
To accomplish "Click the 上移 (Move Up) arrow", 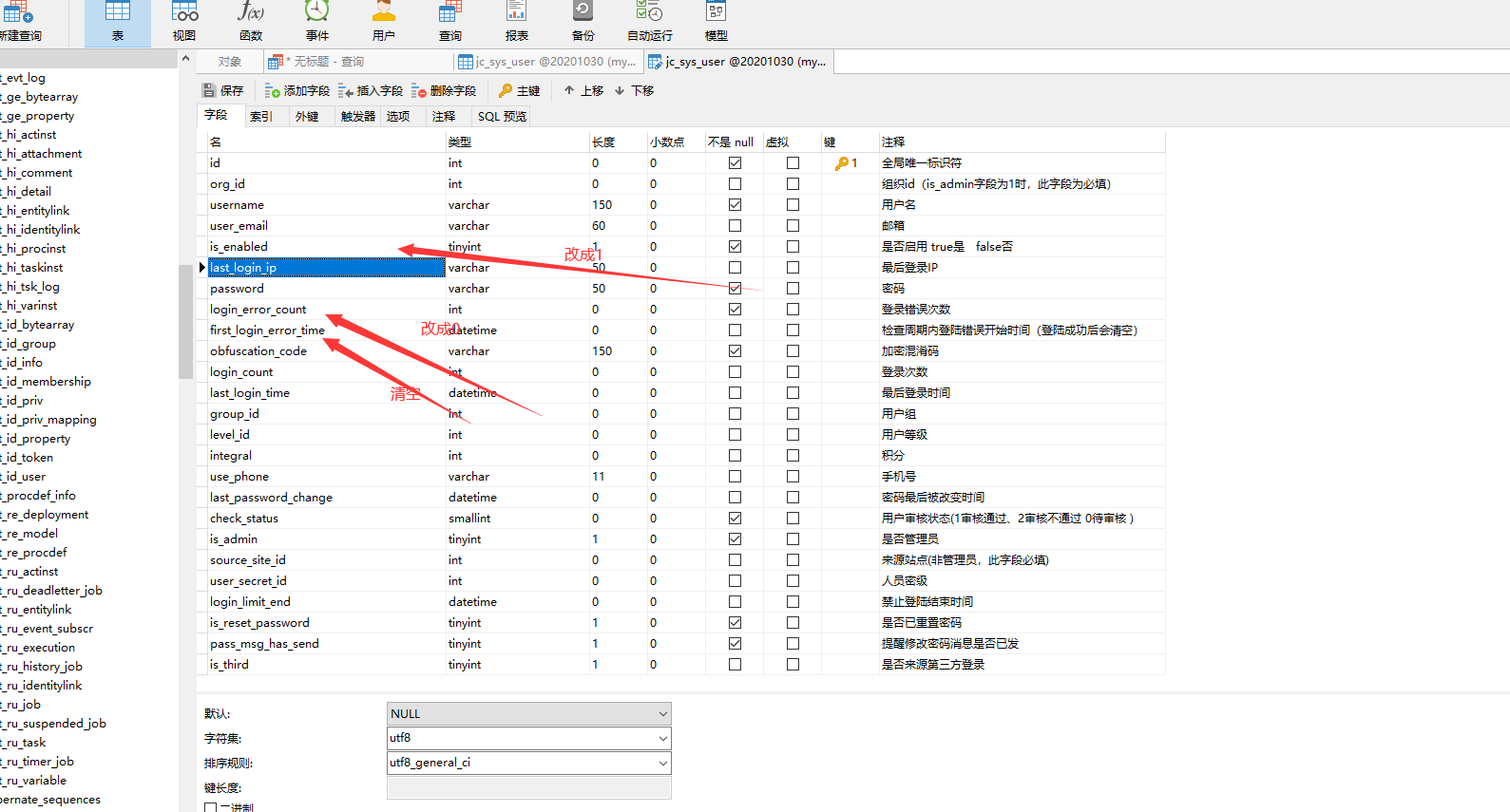I will (x=569, y=90).
